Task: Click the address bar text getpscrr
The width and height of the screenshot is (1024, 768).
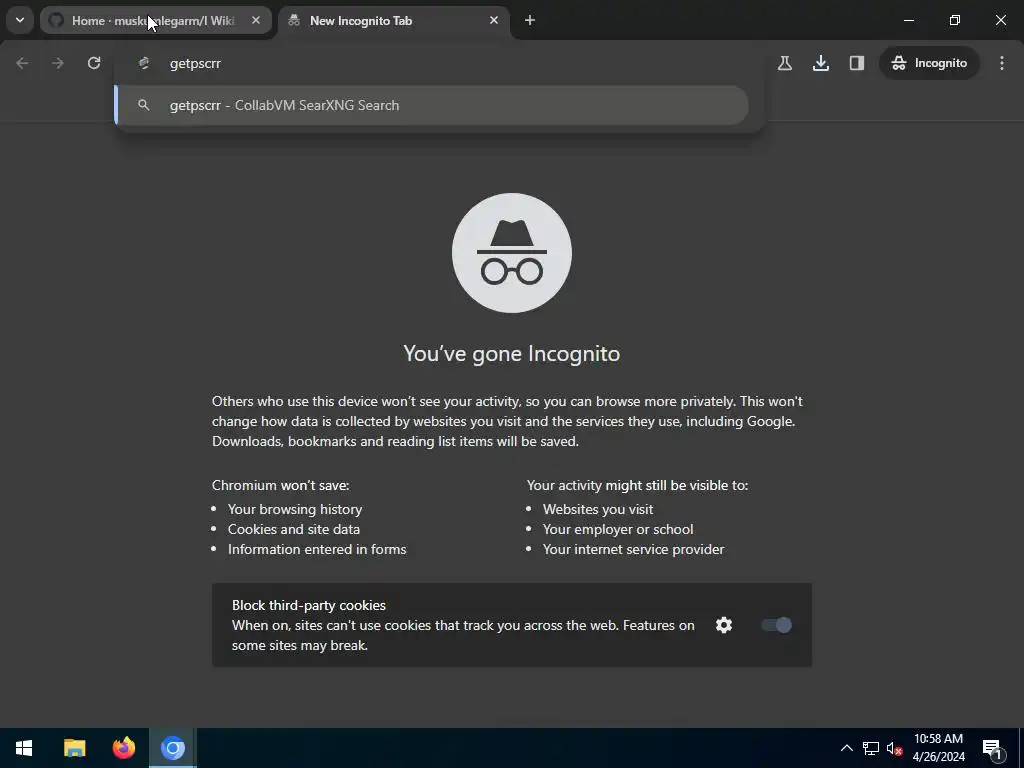Action: point(195,63)
